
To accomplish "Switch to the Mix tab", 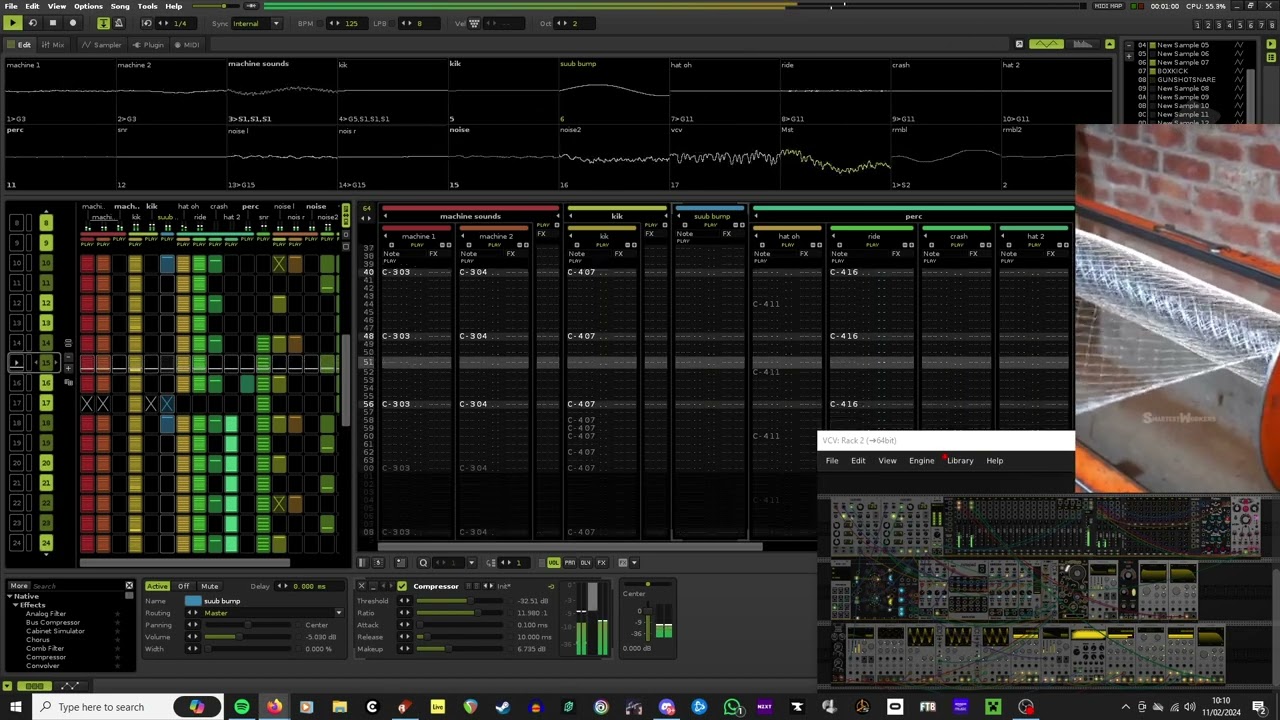I will pos(52,45).
